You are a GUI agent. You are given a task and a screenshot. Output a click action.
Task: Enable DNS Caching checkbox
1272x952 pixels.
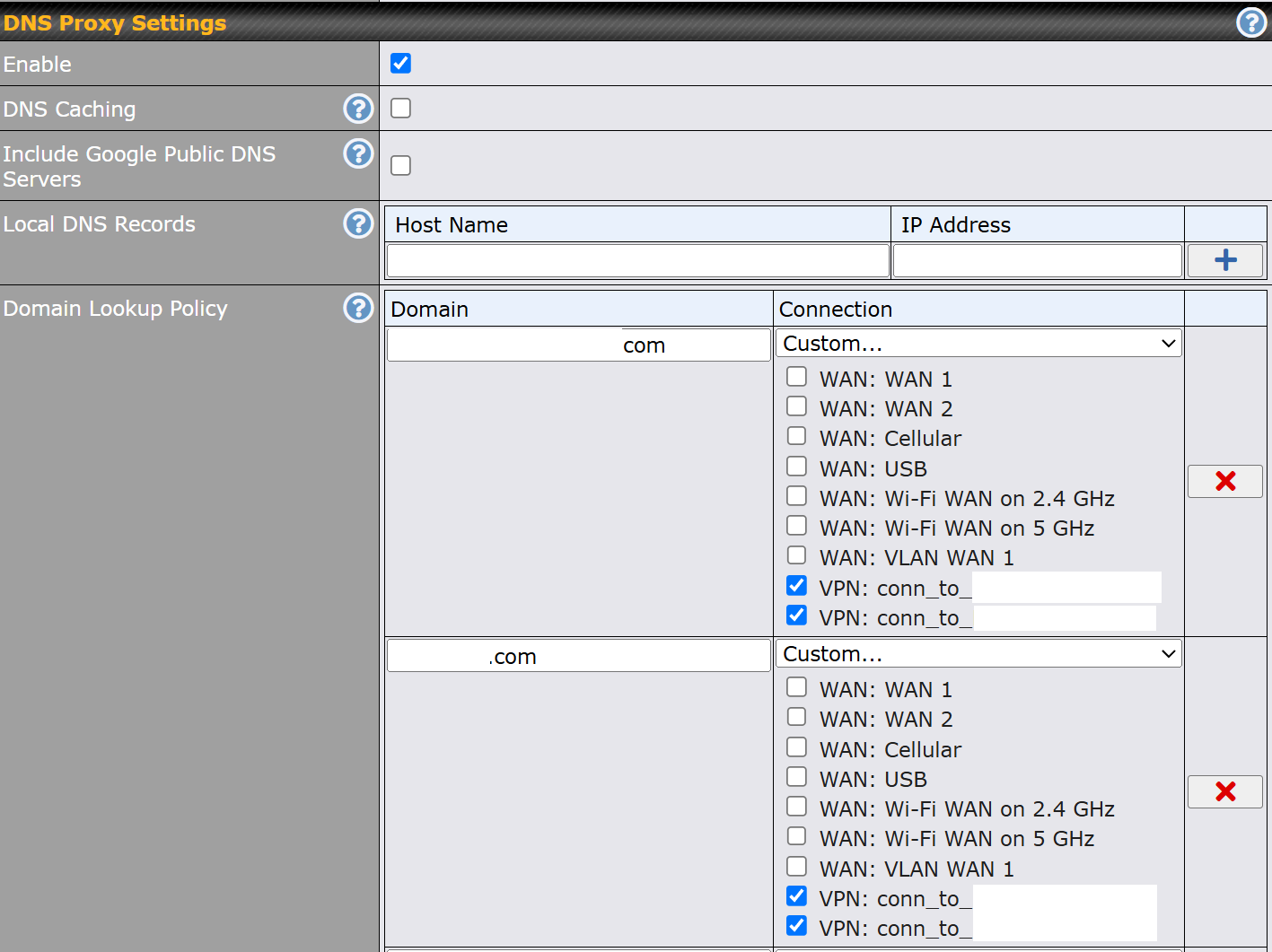(400, 108)
